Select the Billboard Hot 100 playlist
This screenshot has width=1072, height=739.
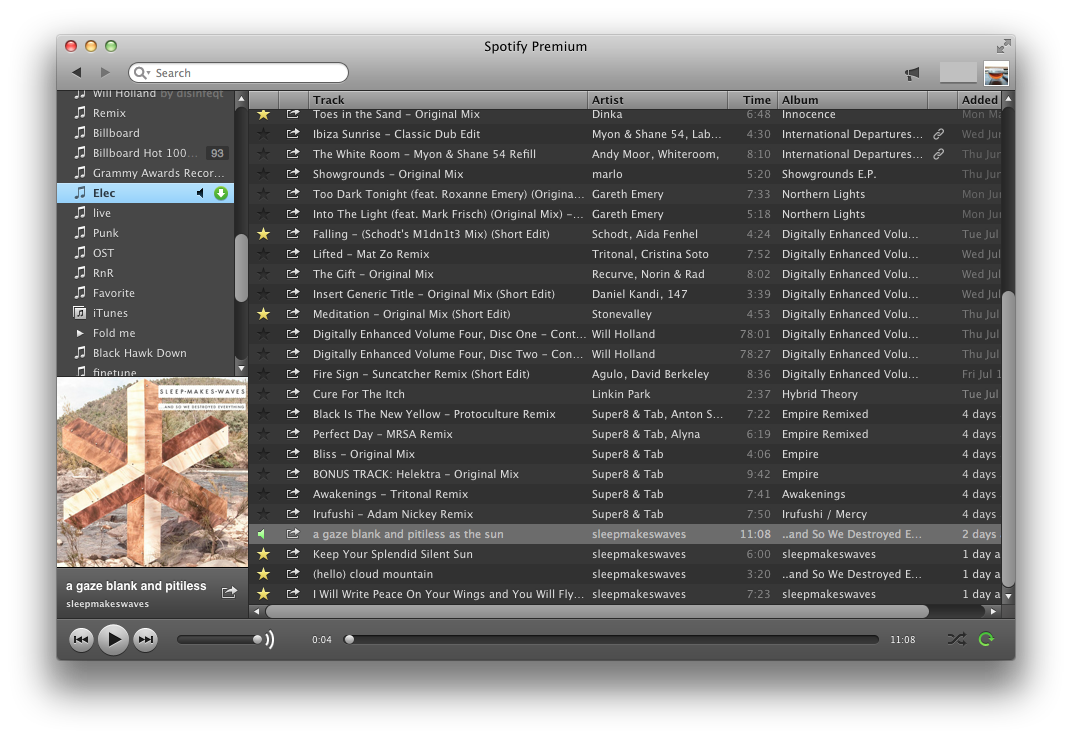point(145,153)
